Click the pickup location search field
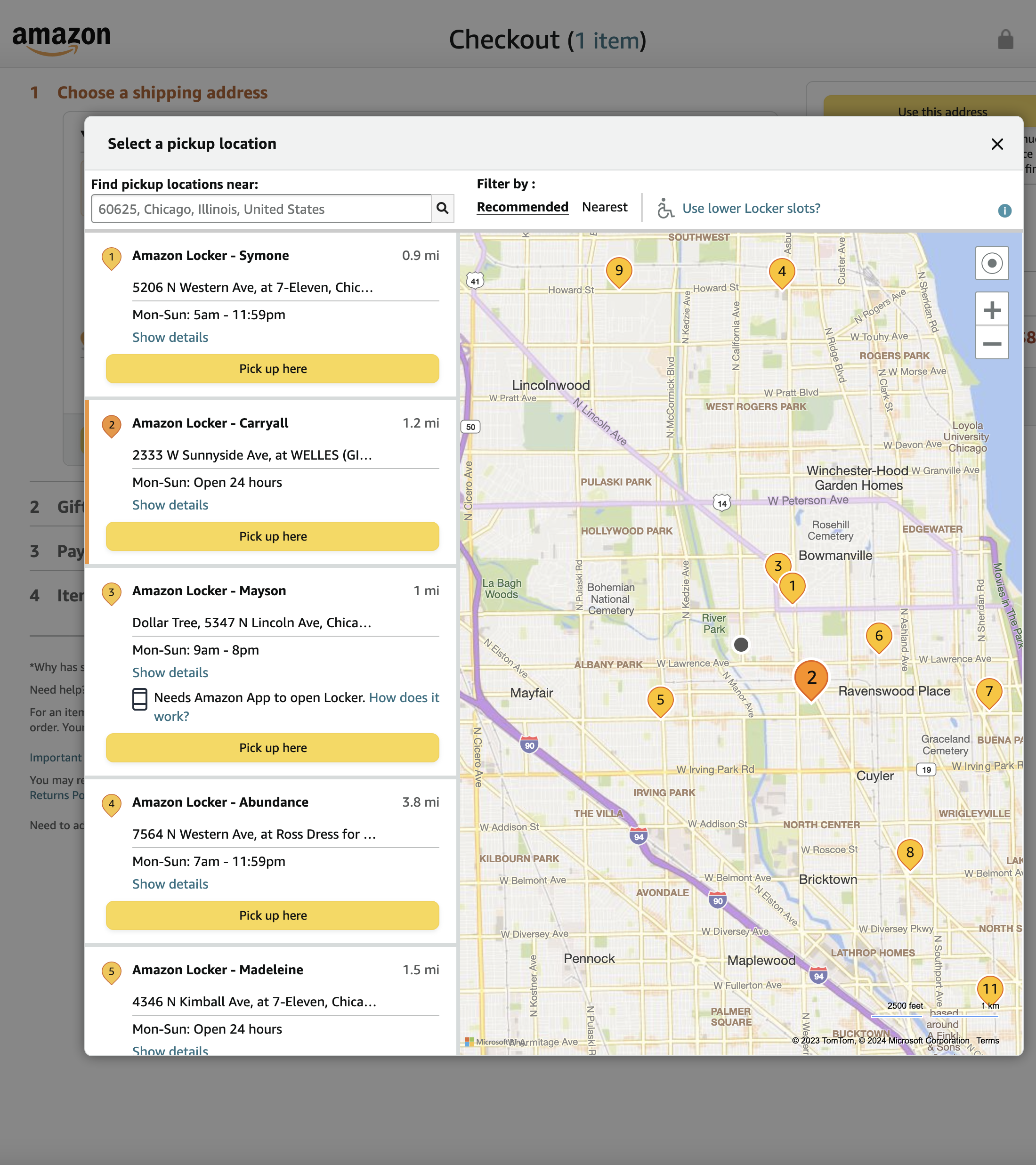Image resolution: width=1036 pixels, height=1165 pixels. [257, 209]
